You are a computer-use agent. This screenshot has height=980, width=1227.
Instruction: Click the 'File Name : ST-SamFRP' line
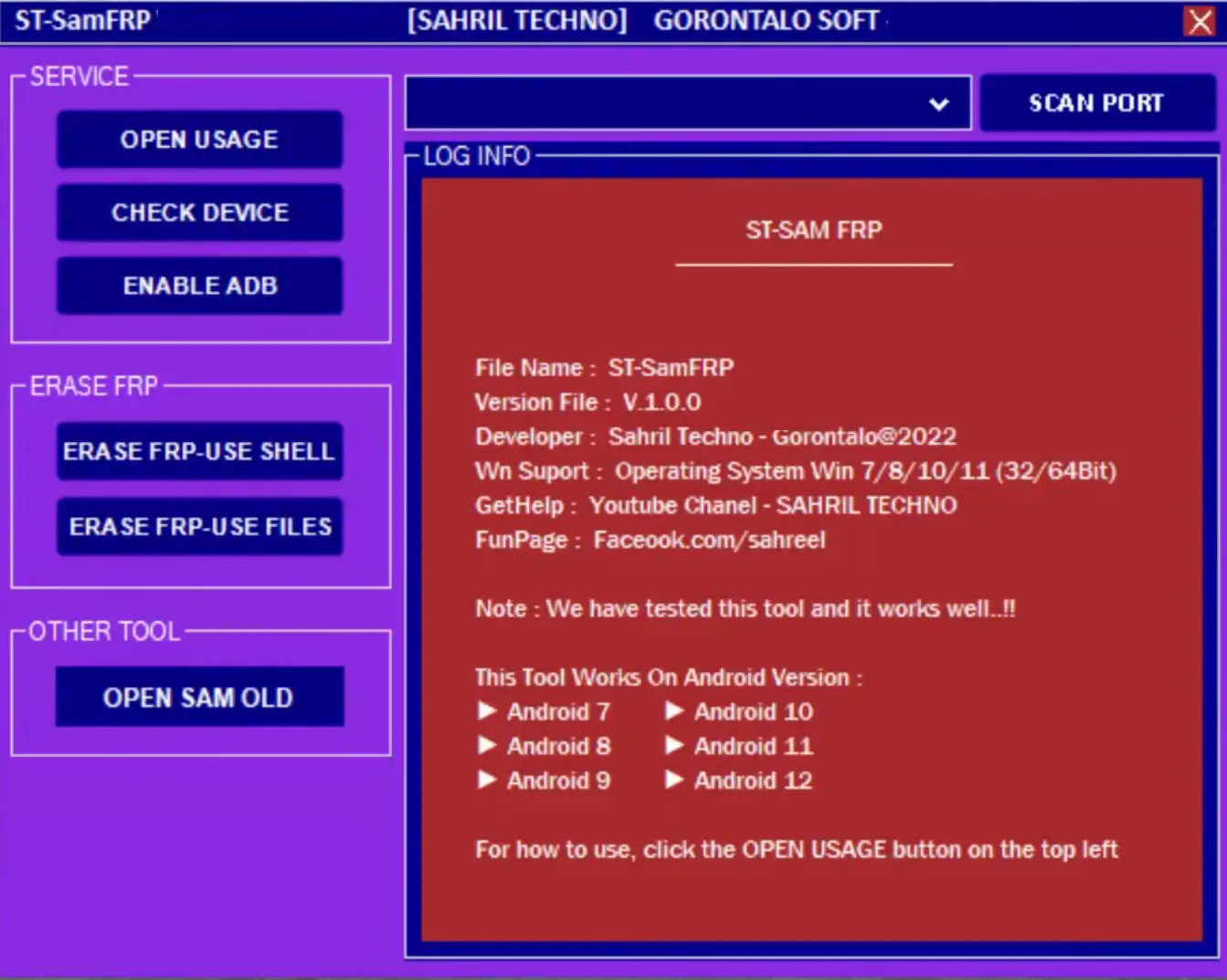pos(604,367)
